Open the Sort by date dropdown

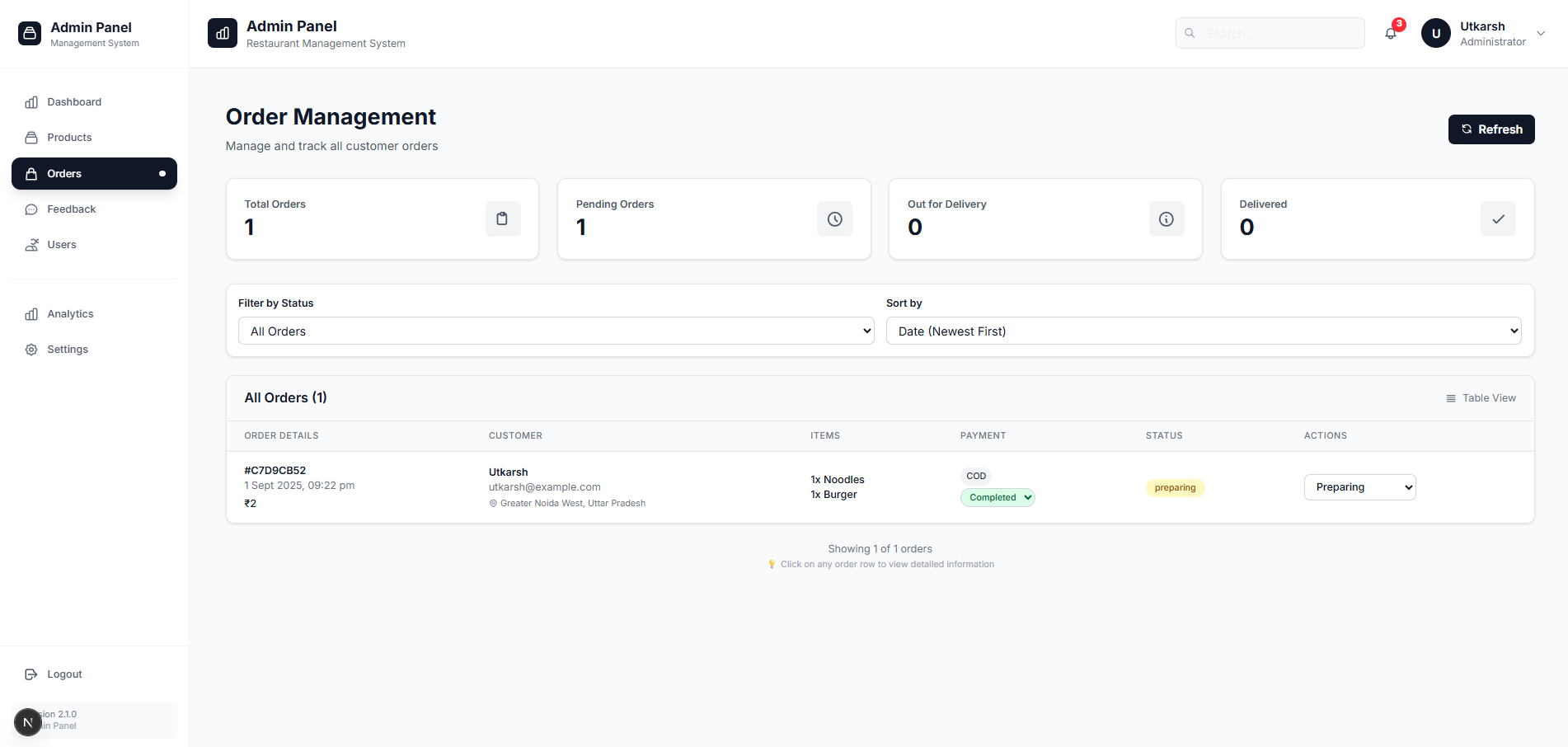[1203, 331]
